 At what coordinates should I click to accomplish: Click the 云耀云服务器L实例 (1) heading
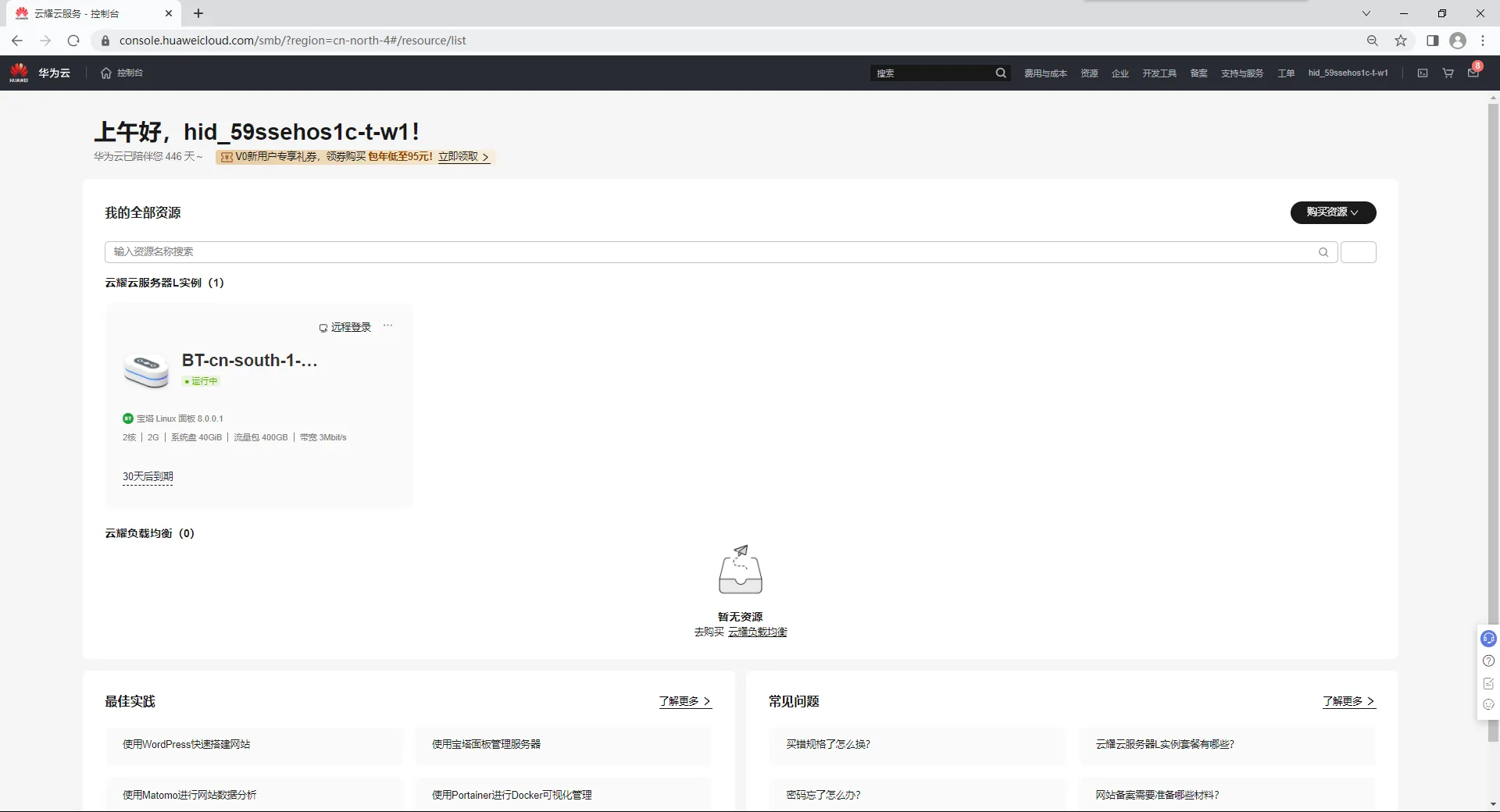pyautogui.click(x=165, y=283)
